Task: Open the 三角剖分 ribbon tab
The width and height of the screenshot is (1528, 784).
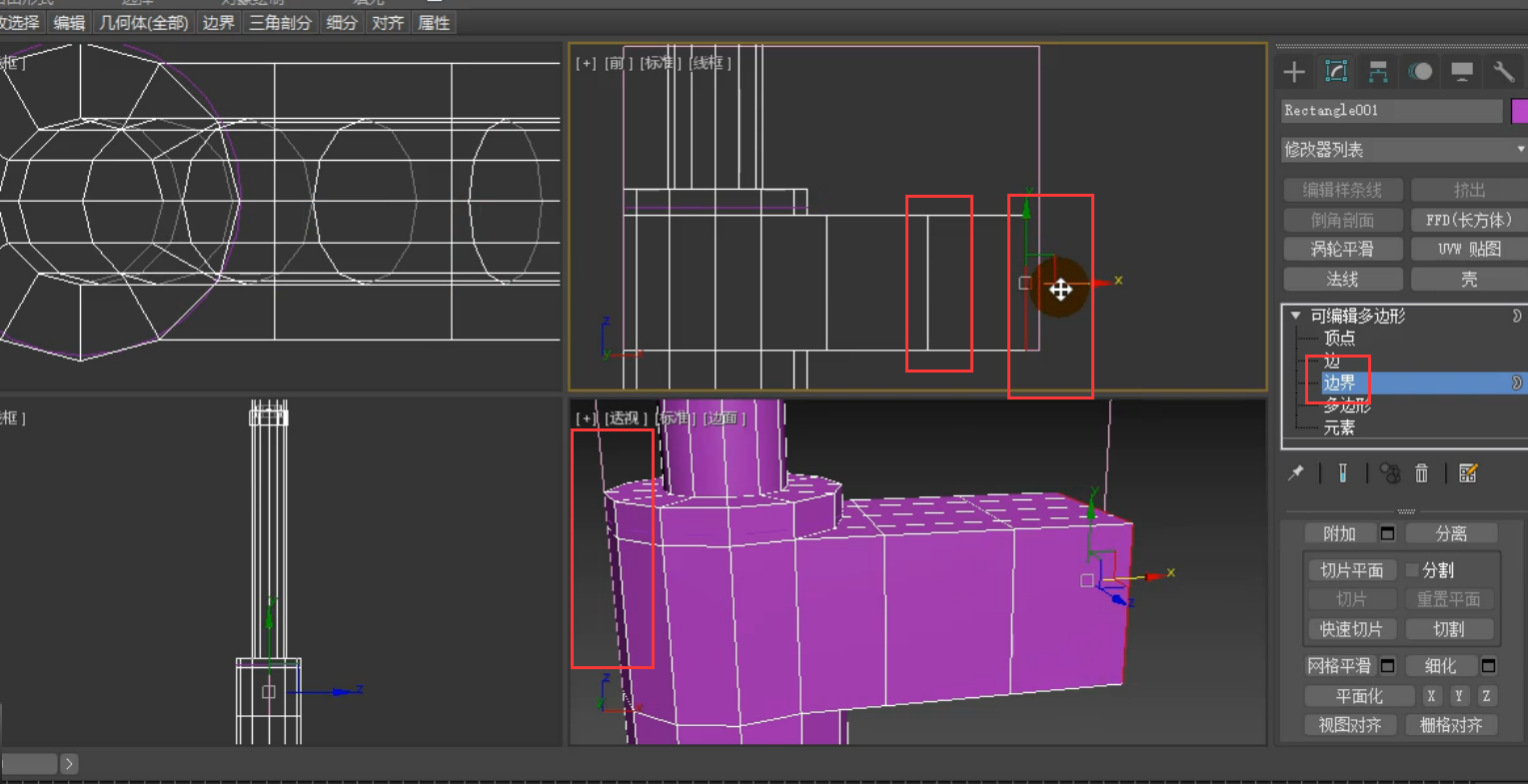Action: (x=280, y=22)
